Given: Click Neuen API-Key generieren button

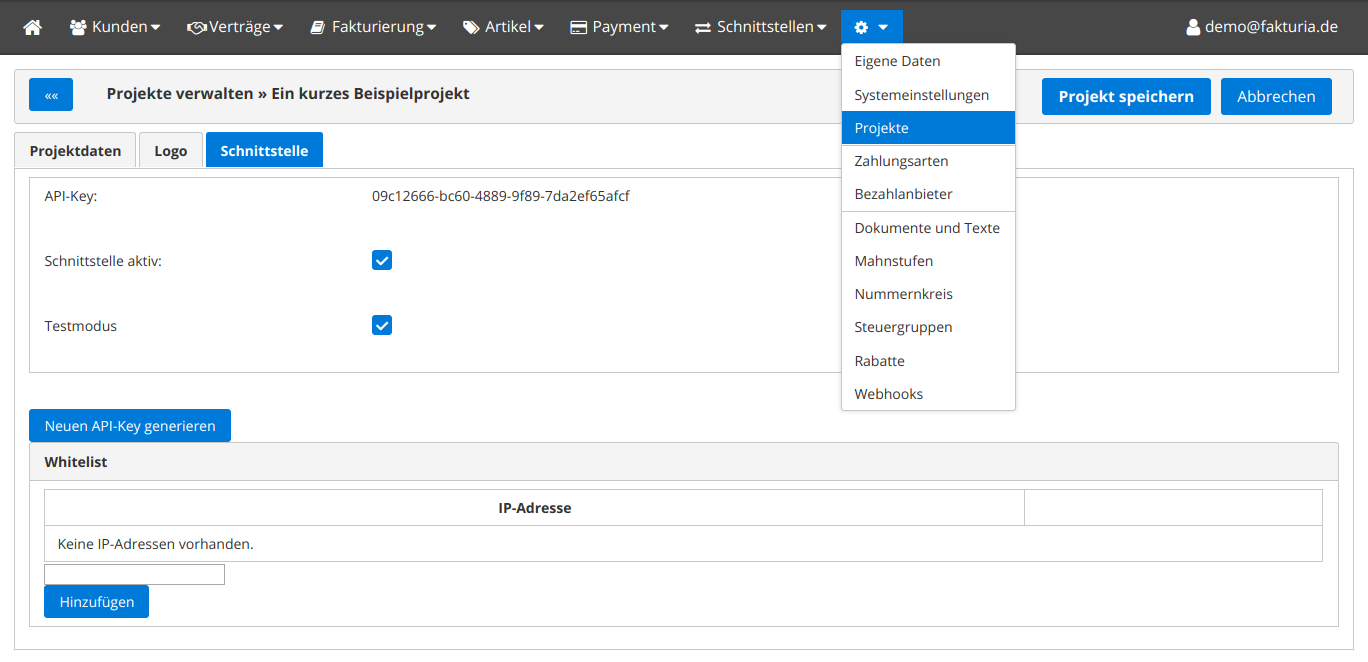Looking at the screenshot, I should tap(130, 426).
